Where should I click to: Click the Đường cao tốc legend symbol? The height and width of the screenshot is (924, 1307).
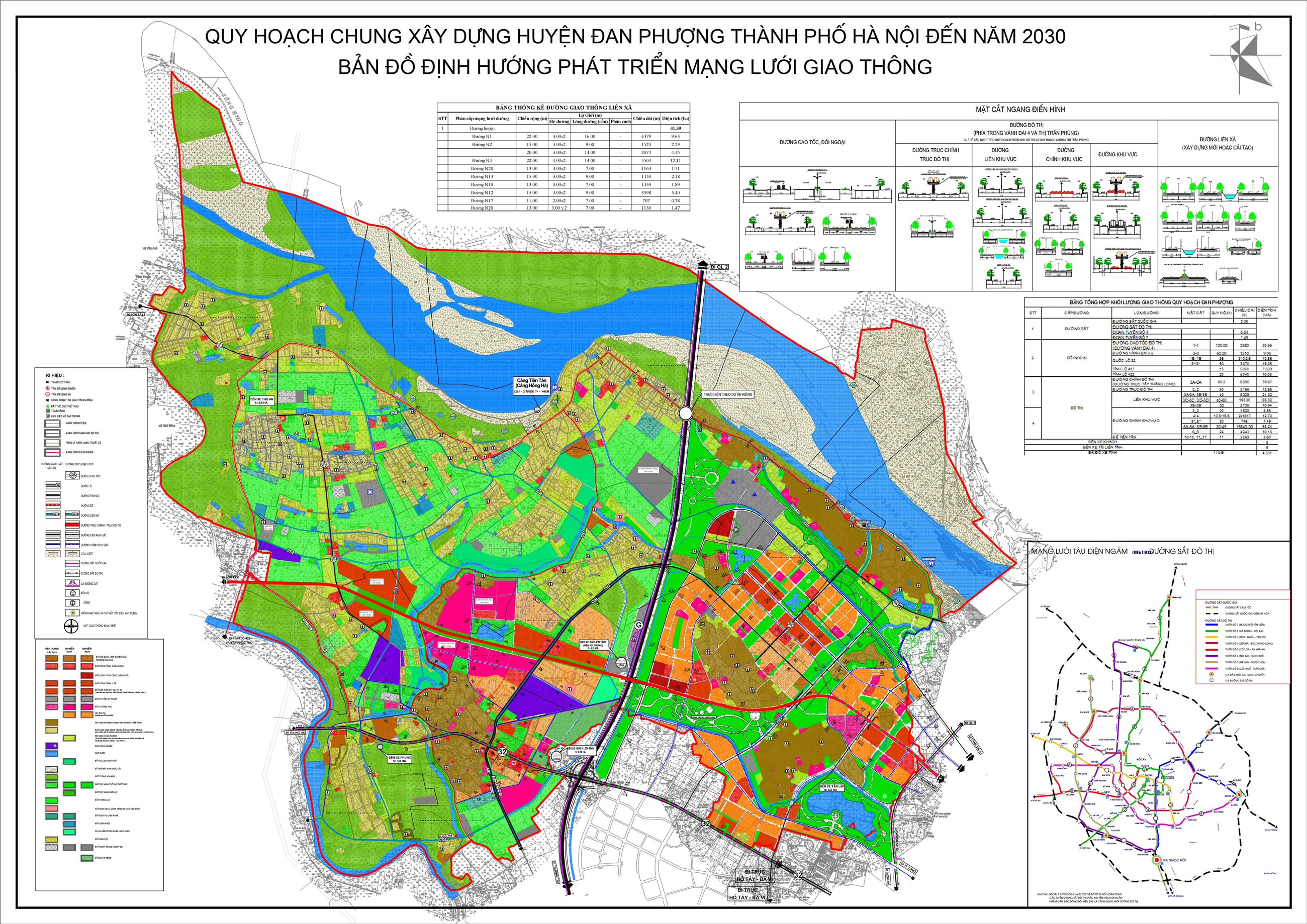(73, 476)
